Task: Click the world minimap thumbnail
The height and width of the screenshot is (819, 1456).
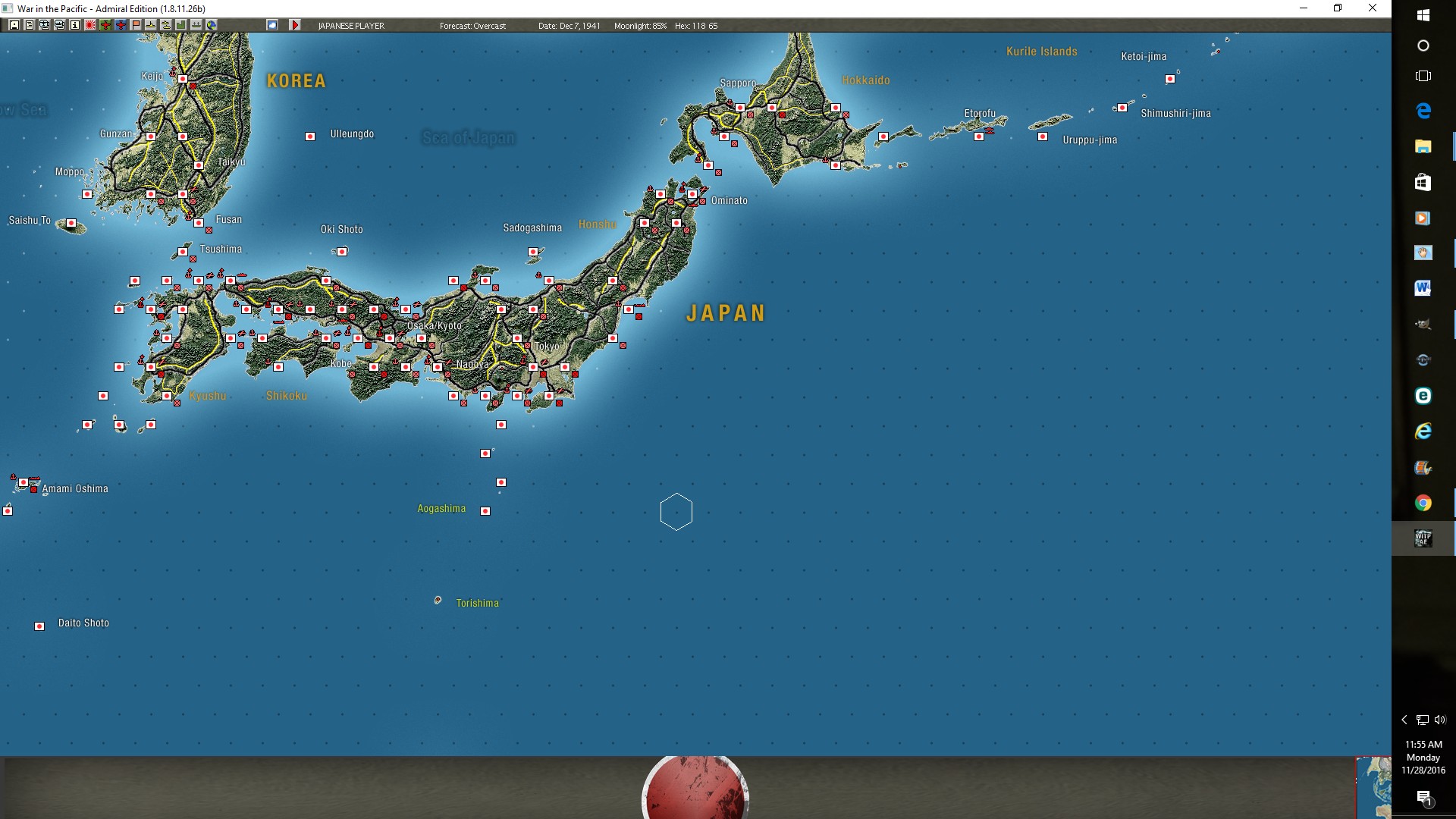Action: tap(1374, 787)
